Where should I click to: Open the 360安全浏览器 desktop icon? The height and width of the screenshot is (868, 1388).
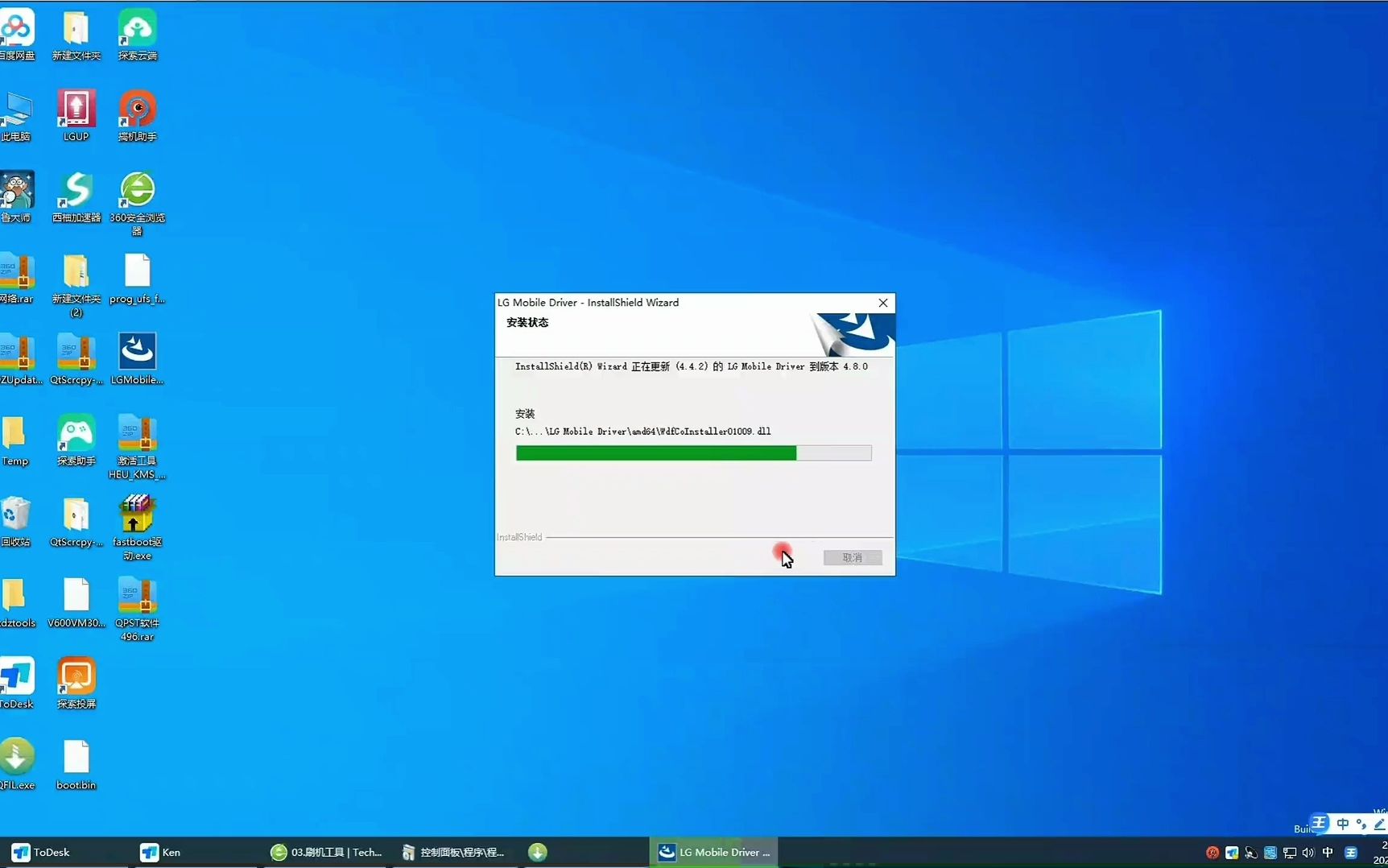[x=137, y=203]
